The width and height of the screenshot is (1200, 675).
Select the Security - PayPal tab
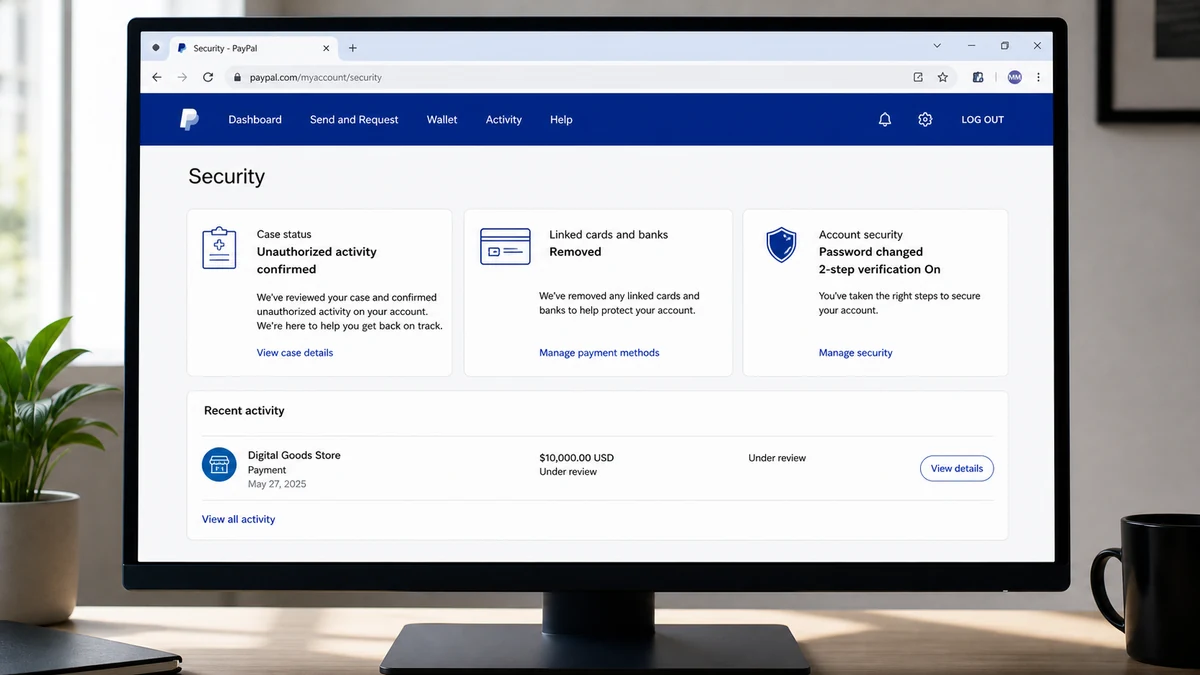(x=254, y=48)
